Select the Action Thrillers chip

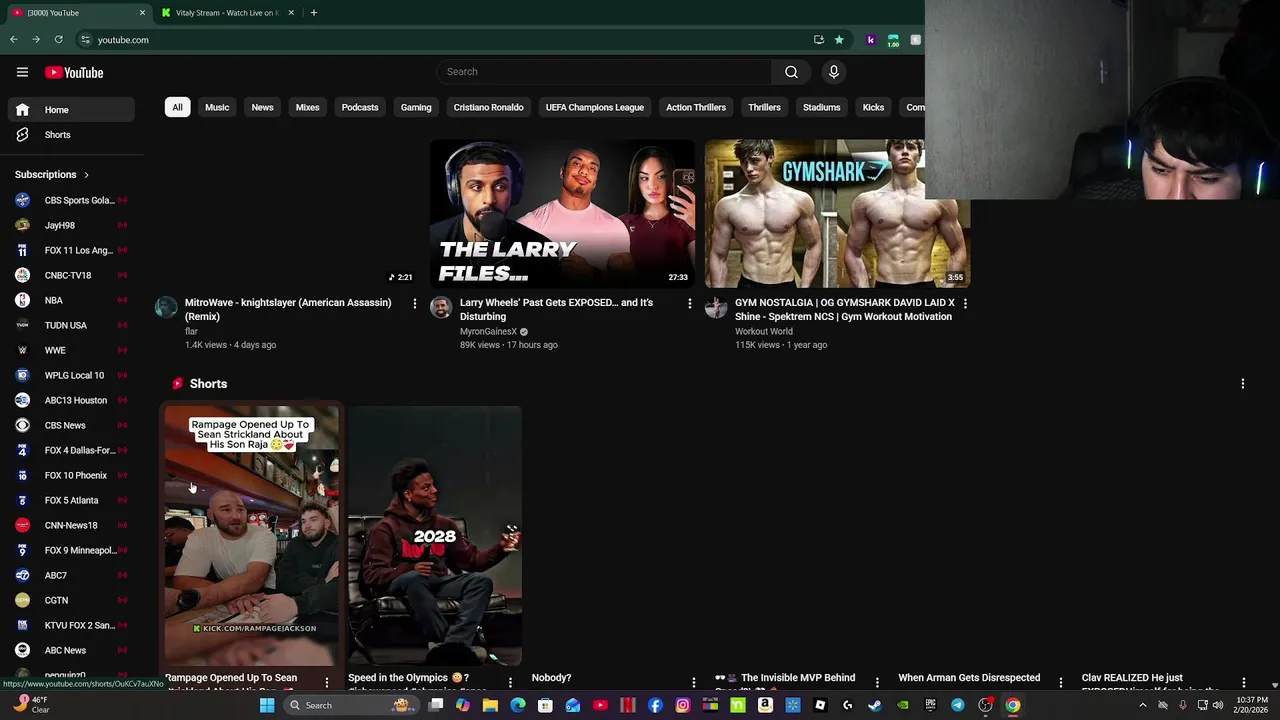point(696,107)
